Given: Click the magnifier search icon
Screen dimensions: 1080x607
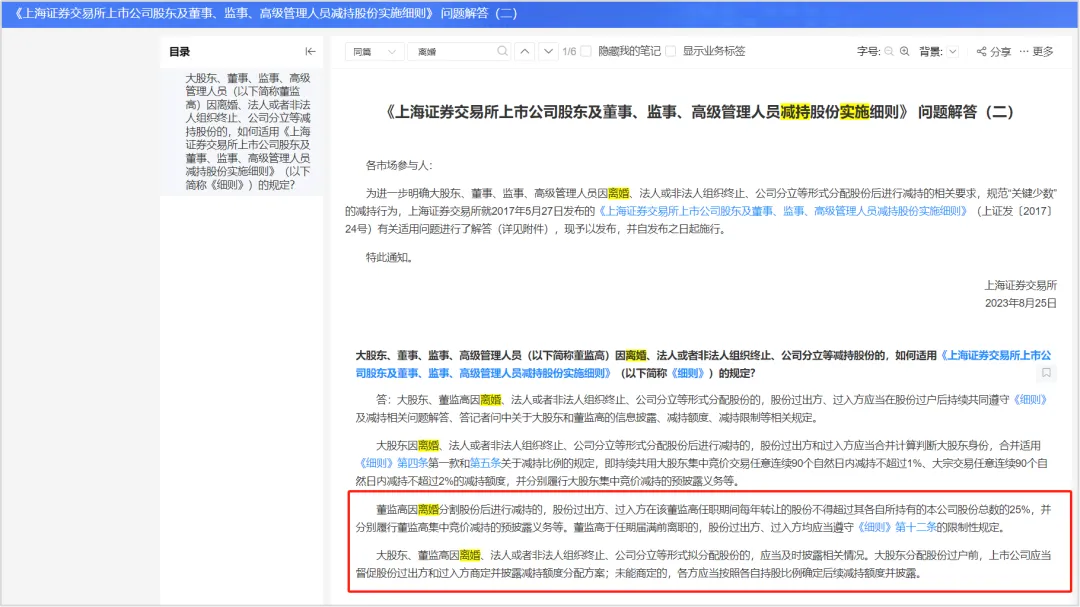Looking at the screenshot, I should [502, 52].
